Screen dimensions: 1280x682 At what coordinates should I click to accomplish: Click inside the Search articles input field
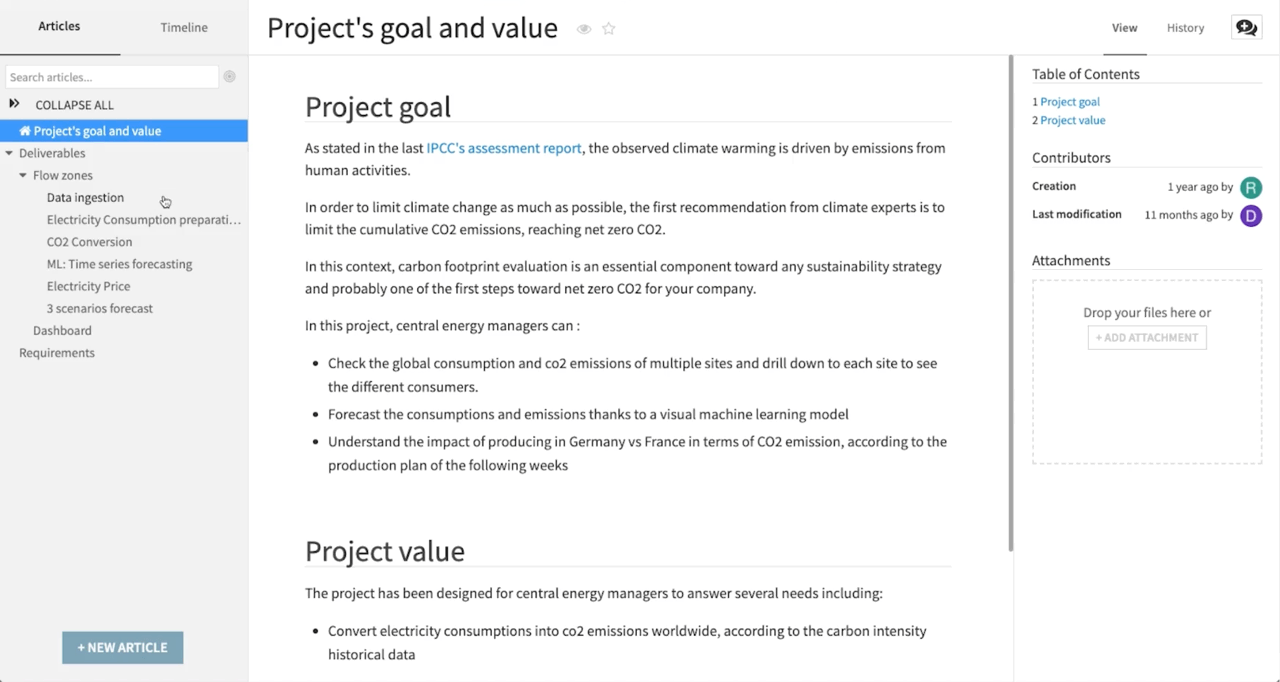coord(110,77)
